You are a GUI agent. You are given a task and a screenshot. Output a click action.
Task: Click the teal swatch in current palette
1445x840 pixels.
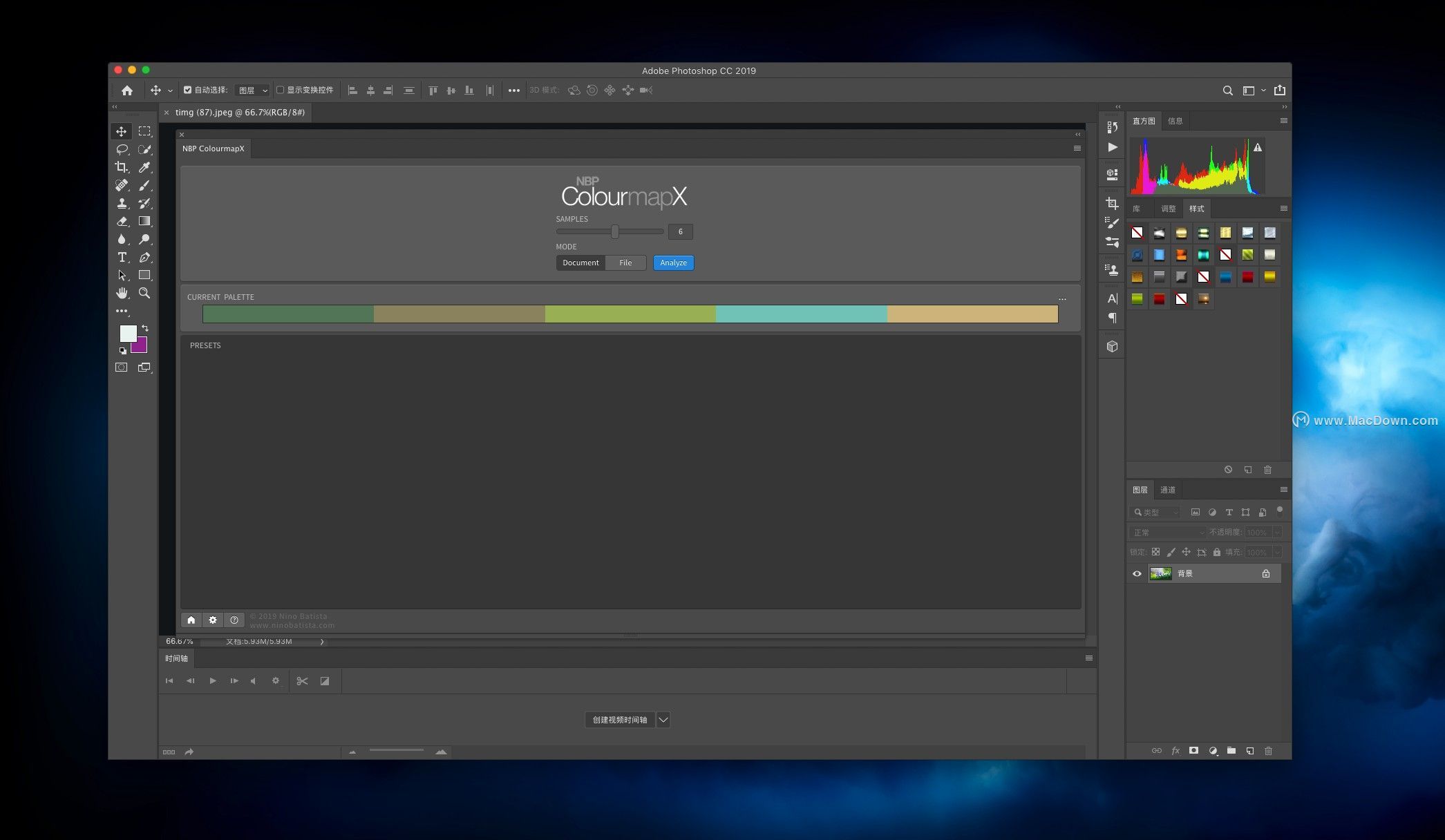point(802,314)
